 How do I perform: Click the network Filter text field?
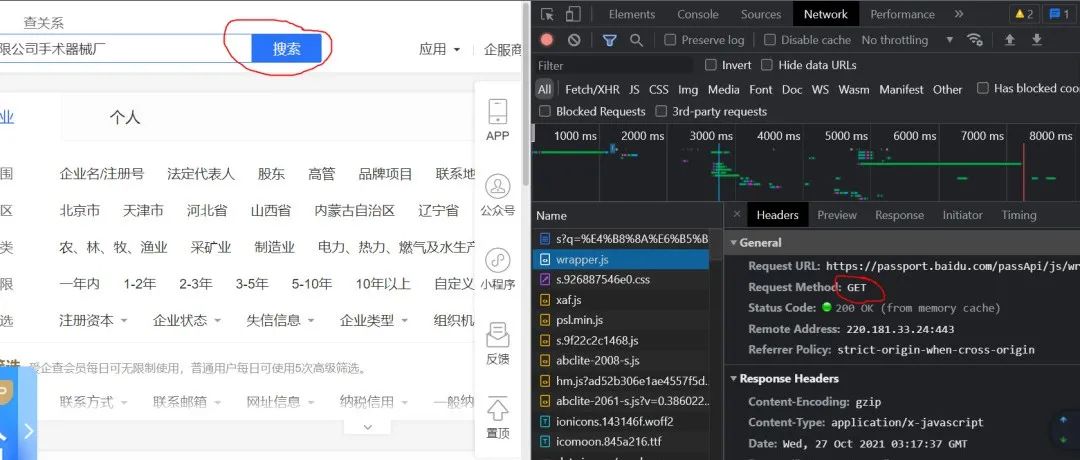(x=614, y=65)
